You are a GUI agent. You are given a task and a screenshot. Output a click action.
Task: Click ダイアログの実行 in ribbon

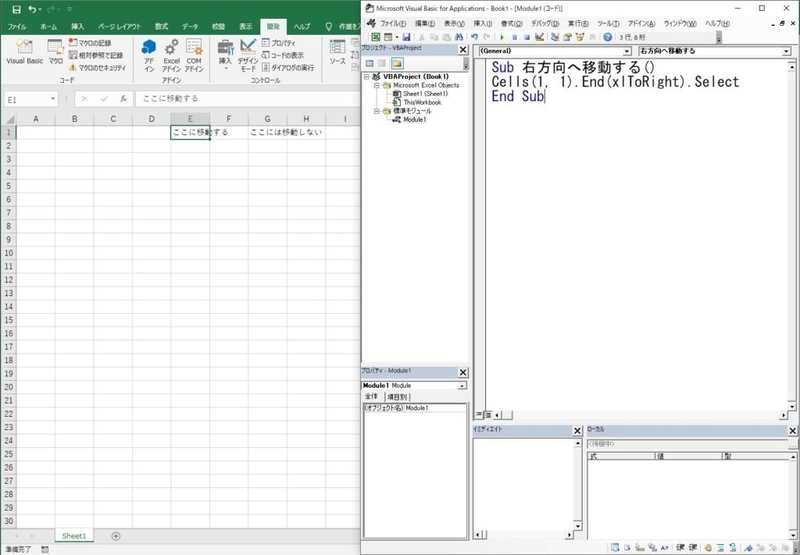tap(288, 67)
